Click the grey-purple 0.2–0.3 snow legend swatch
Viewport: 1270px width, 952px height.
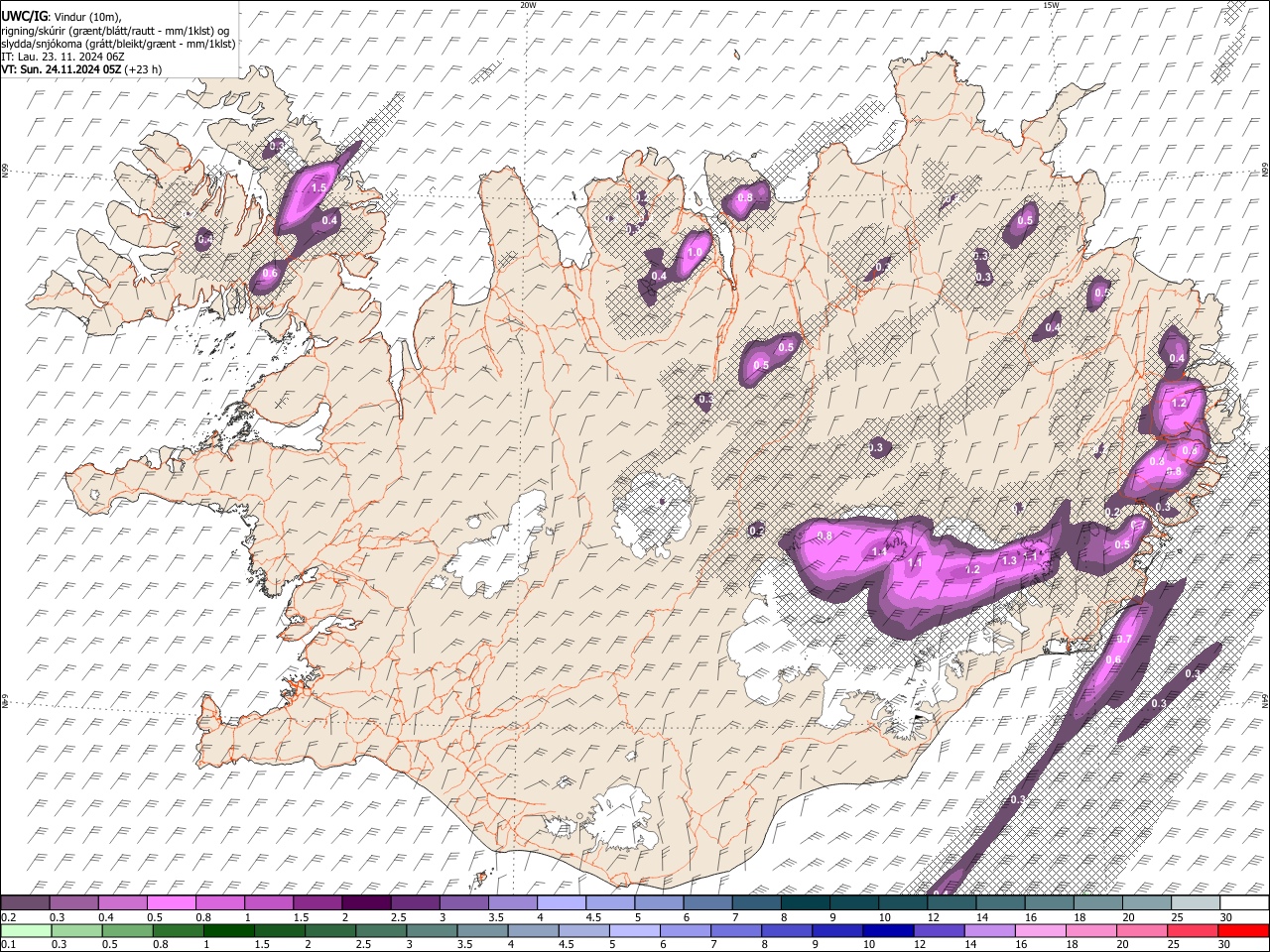tap(25, 902)
